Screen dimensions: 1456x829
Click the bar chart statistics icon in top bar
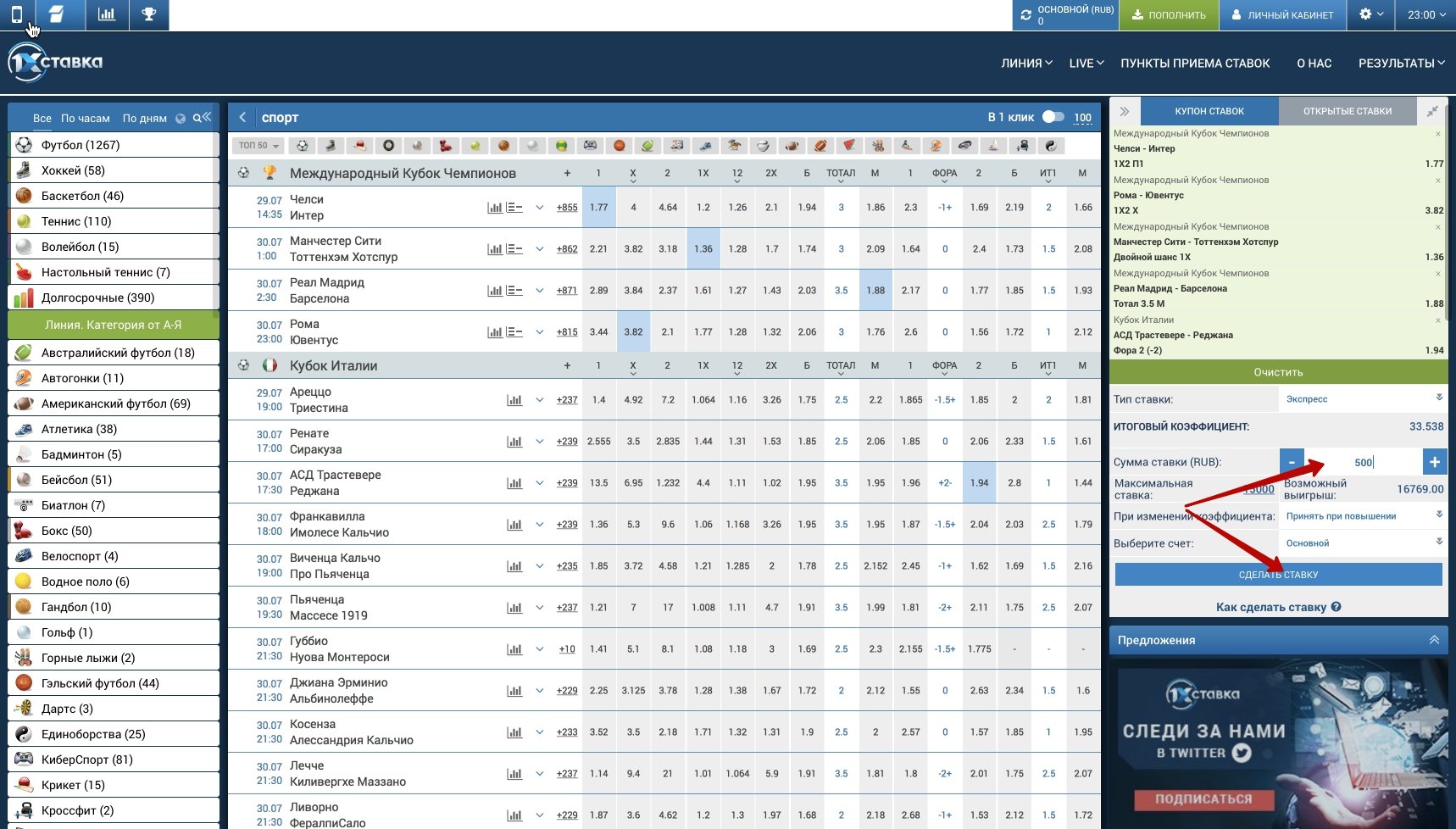coord(107,14)
